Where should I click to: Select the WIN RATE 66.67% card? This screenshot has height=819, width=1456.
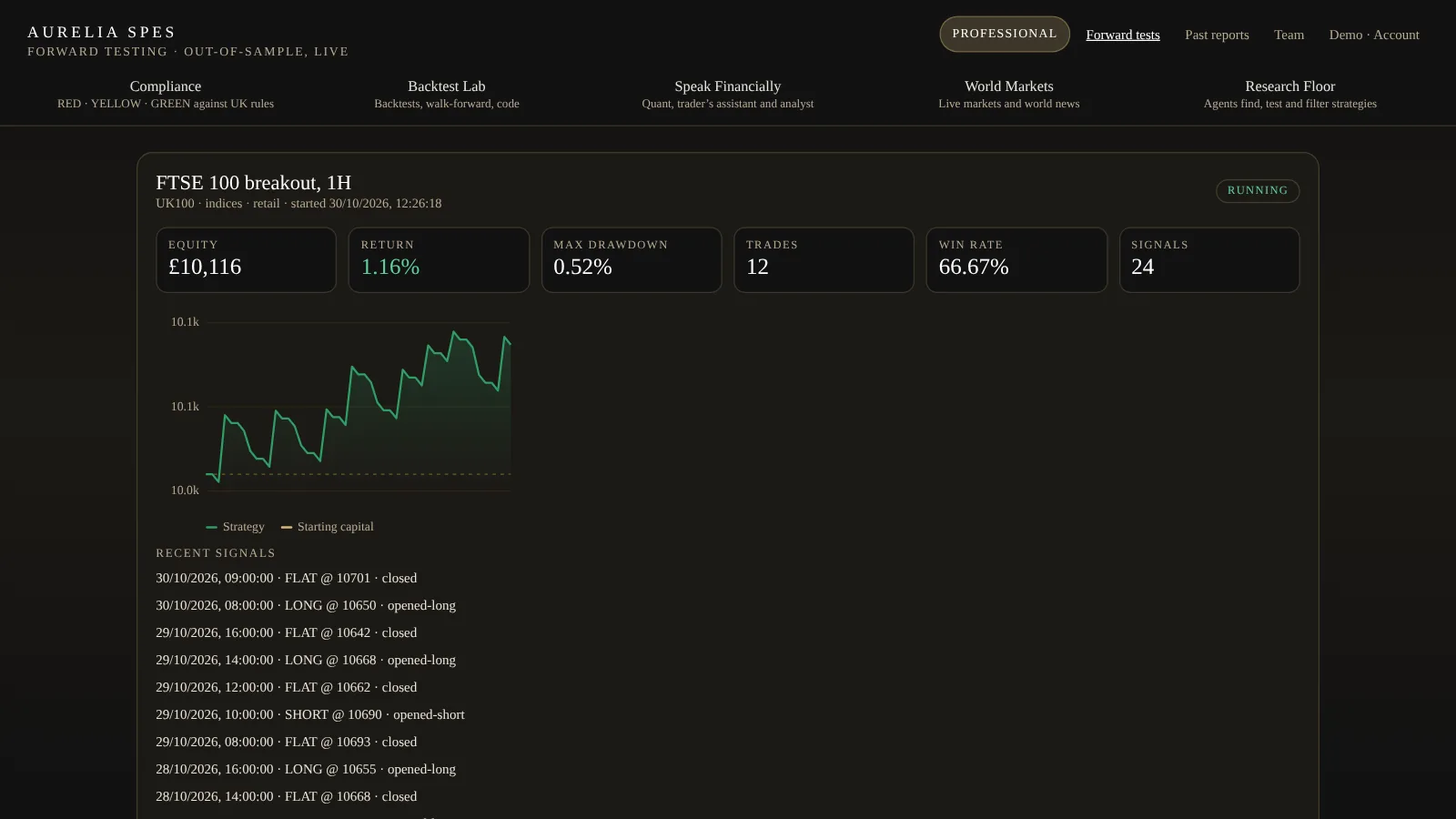click(x=1016, y=259)
